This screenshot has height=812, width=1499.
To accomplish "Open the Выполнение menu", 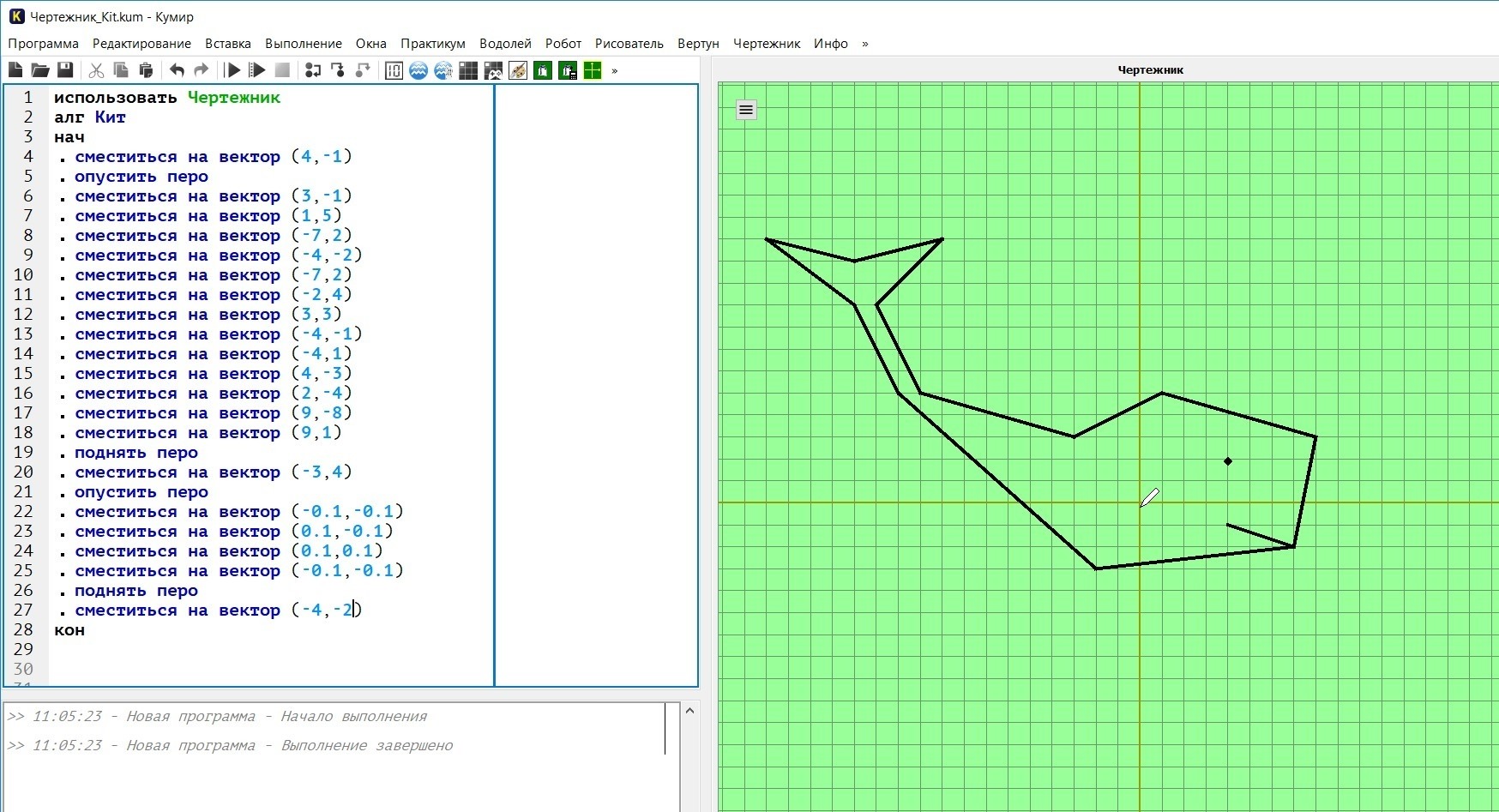I will tap(304, 44).
